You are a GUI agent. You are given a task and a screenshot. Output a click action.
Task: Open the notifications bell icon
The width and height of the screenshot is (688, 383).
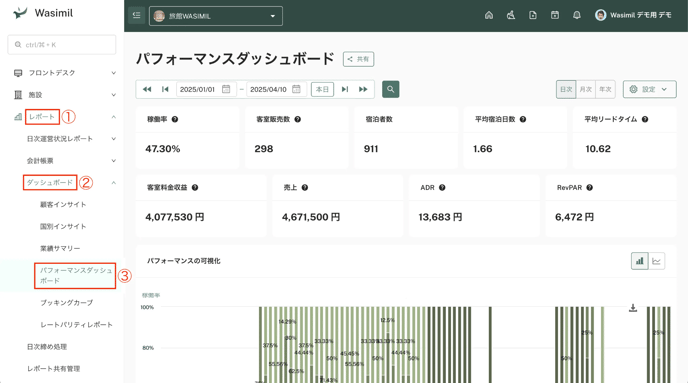[577, 15]
